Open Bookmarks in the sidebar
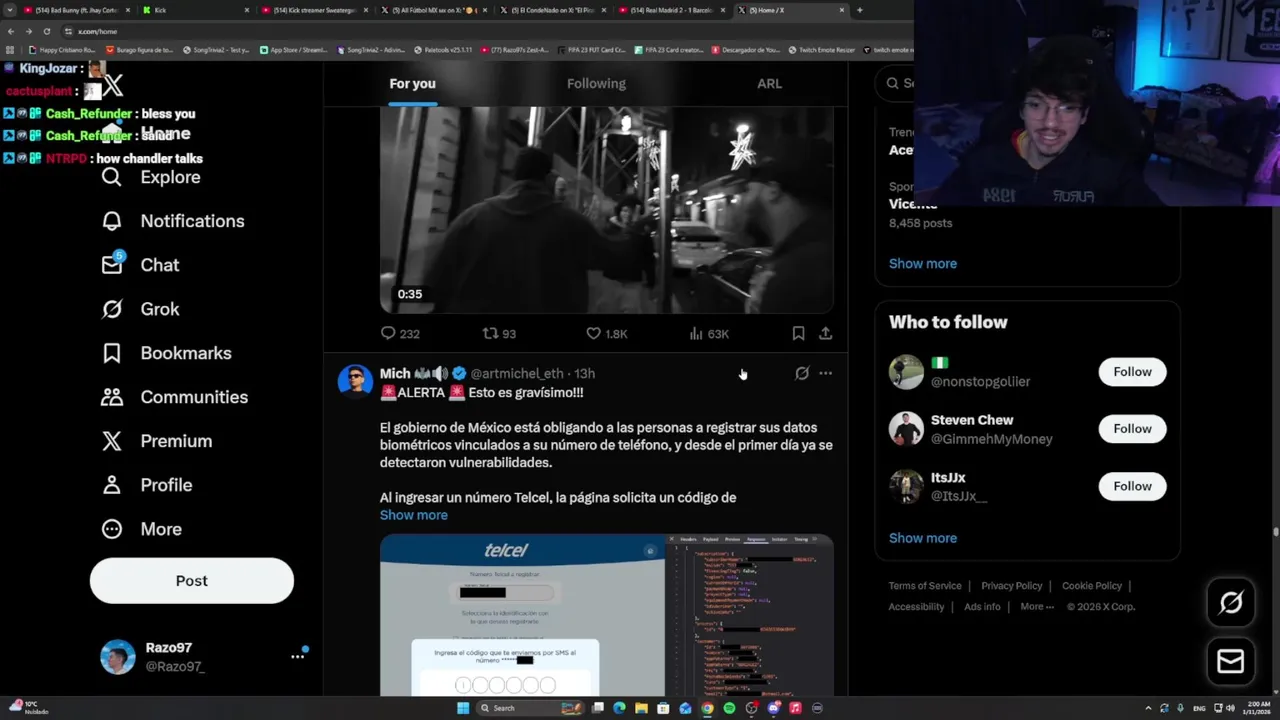Viewport: 1280px width, 720px height. 167,353
